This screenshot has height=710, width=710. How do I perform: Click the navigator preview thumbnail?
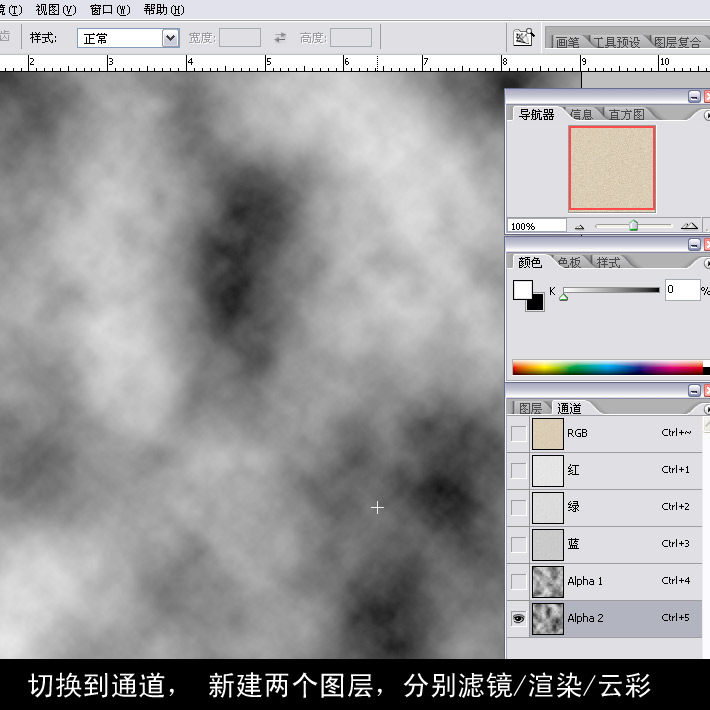coord(612,168)
